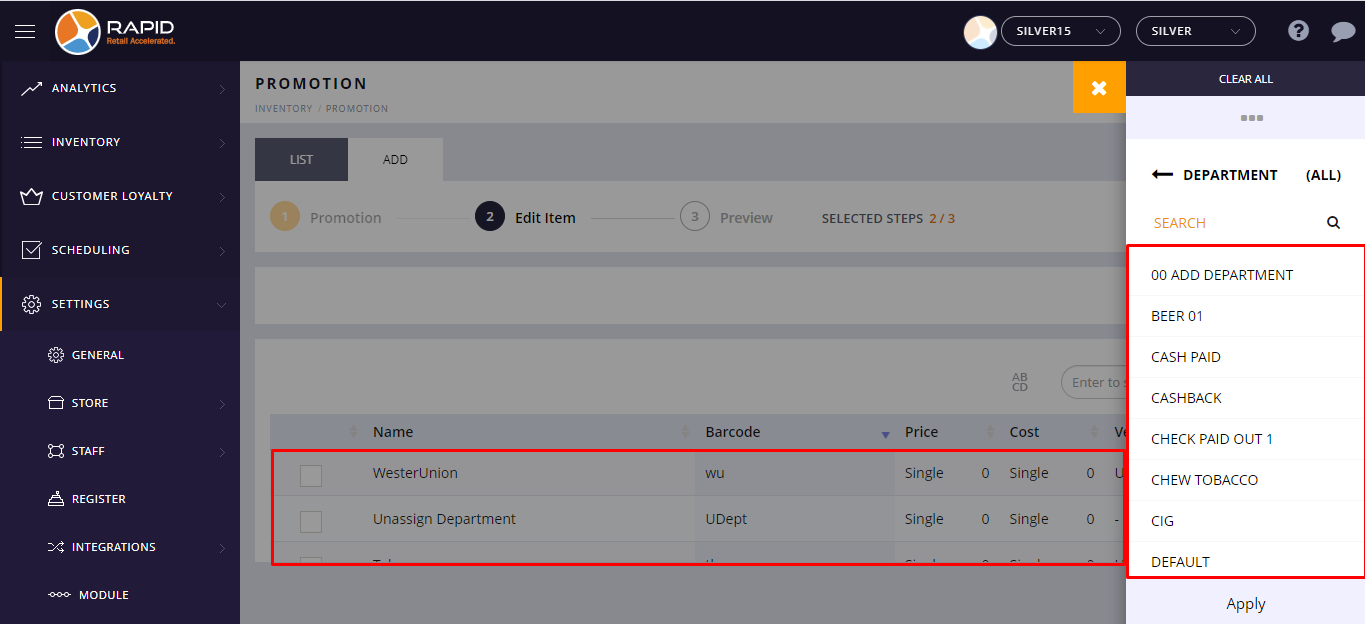
Task: Select BEER 01 department
Action: tap(1177, 316)
